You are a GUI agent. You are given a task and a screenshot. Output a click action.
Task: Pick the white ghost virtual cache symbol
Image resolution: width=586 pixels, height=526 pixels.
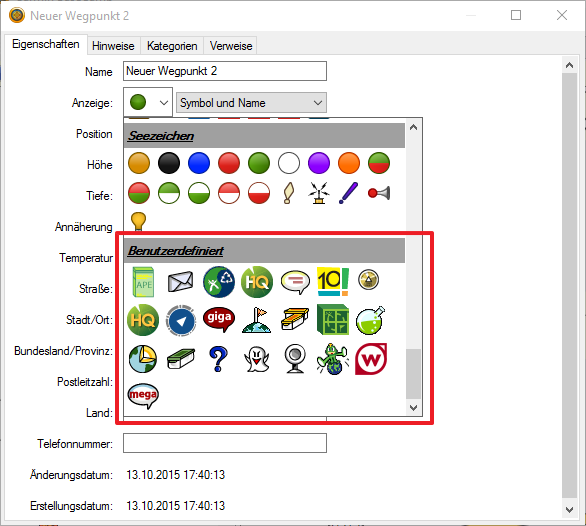pyautogui.click(x=256, y=359)
